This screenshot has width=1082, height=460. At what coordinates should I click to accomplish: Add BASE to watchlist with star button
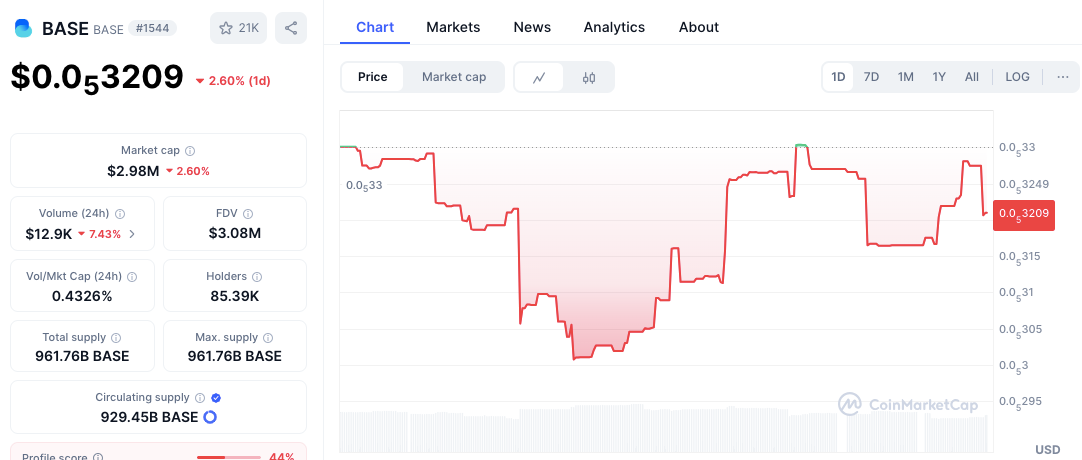tap(238, 28)
